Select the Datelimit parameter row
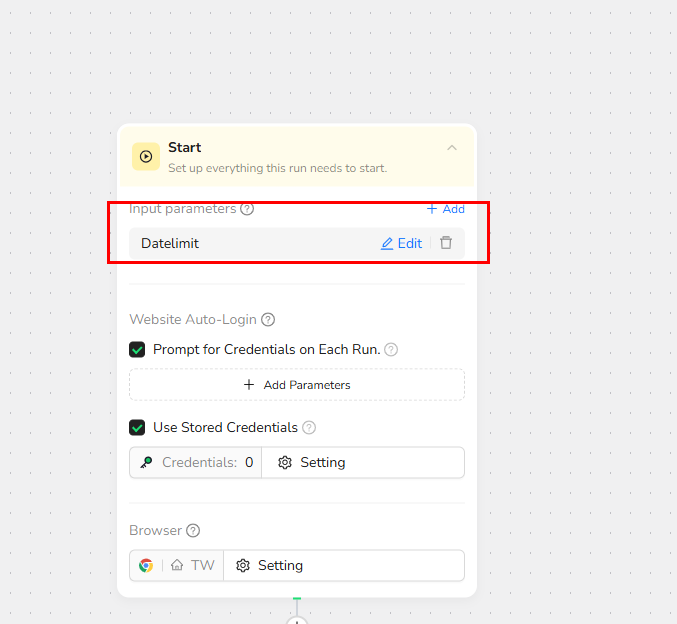This screenshot has height=624, width=677. pyautogui.click(x=240, y=243)
